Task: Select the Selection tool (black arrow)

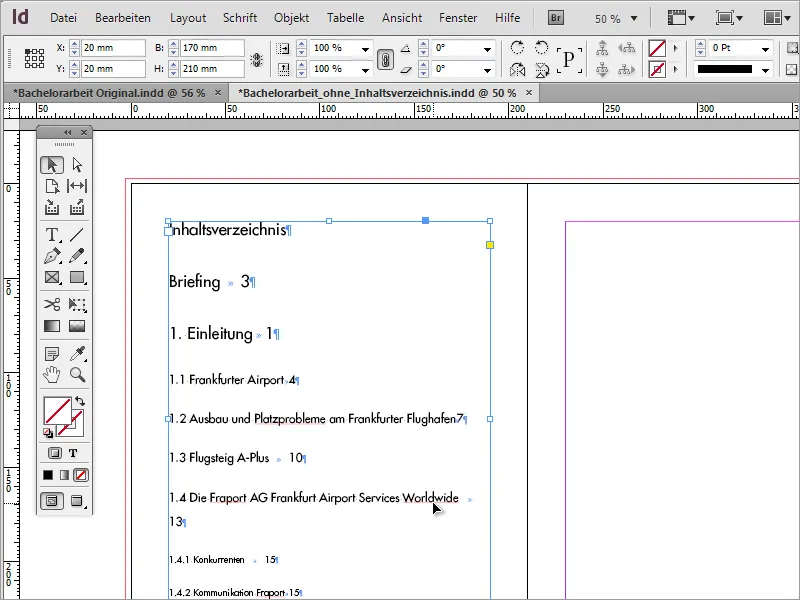Action: pos(52,165)
